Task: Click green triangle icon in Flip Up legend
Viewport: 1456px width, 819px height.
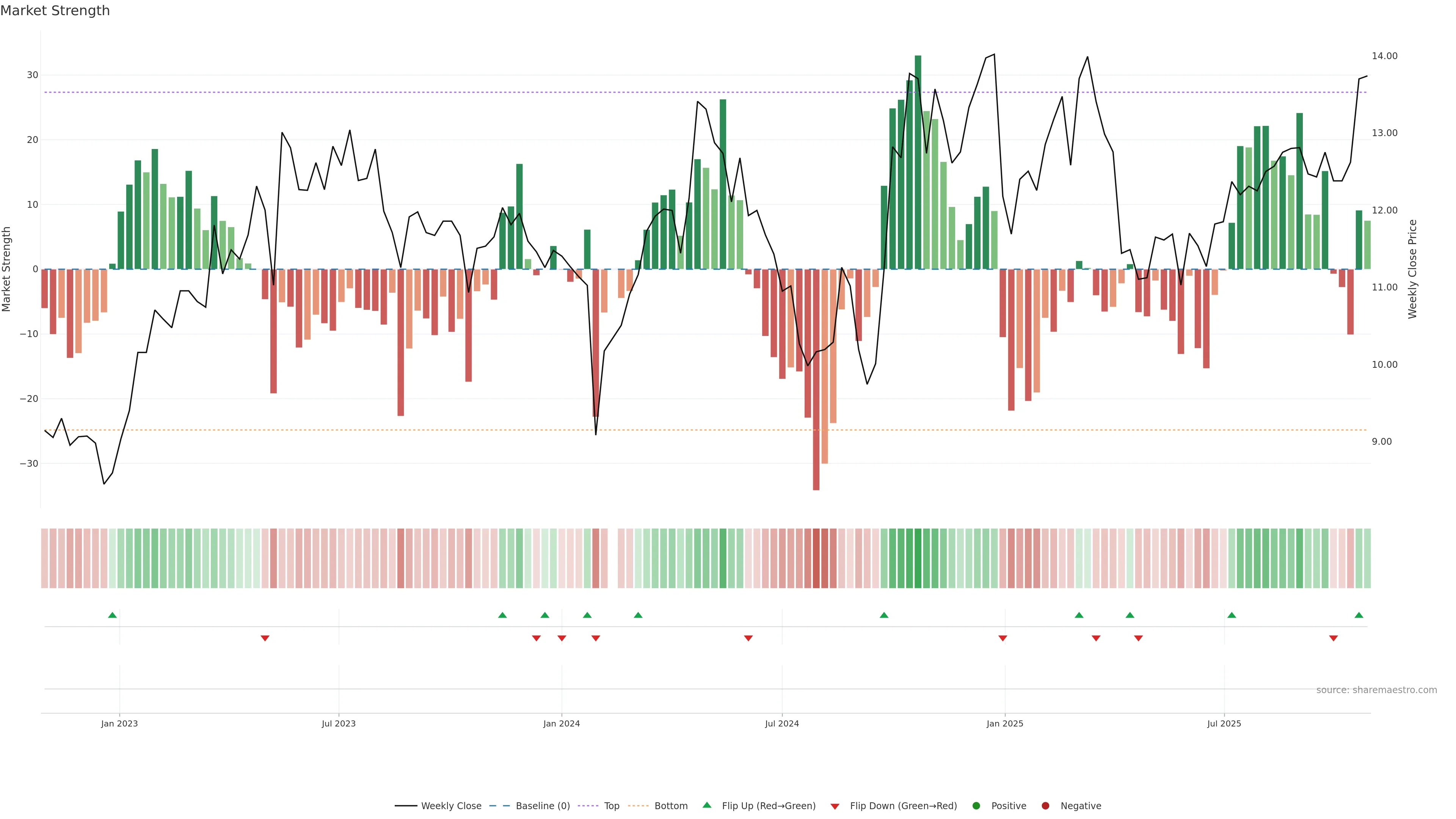Action: point(706,805)
